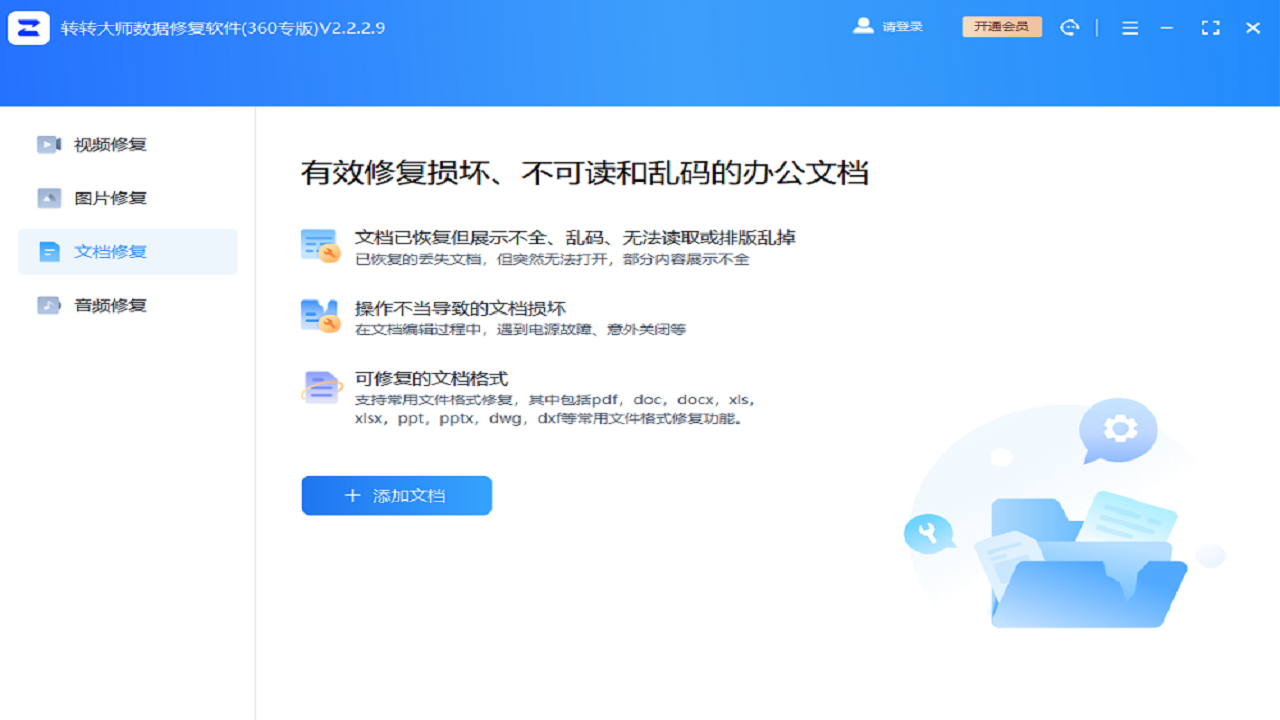Click the 文档修复 document icon in sidebar

click(x=47, y=251)
